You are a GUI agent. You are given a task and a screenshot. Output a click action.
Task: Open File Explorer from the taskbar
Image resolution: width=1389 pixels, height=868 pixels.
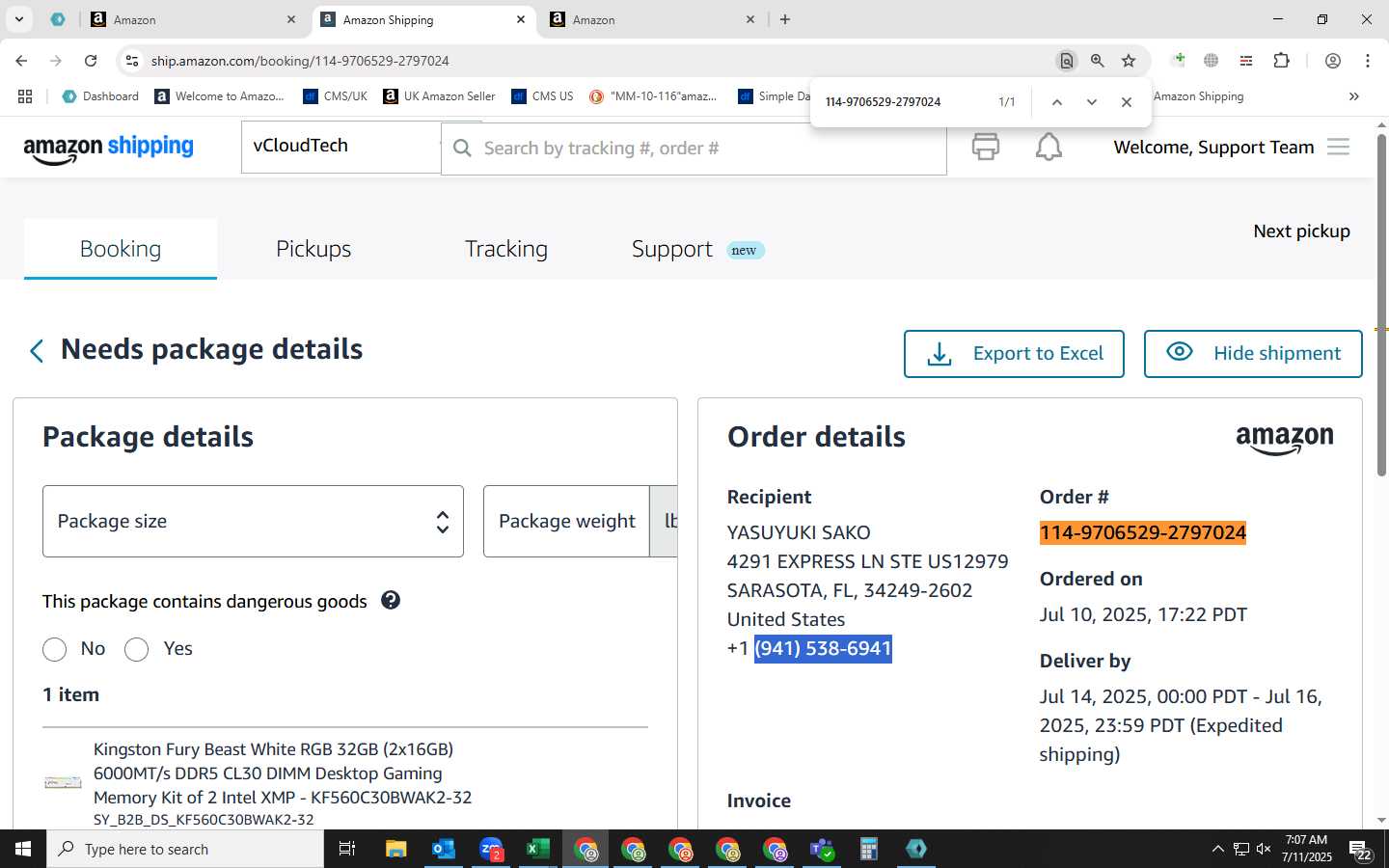pos(396,849)
